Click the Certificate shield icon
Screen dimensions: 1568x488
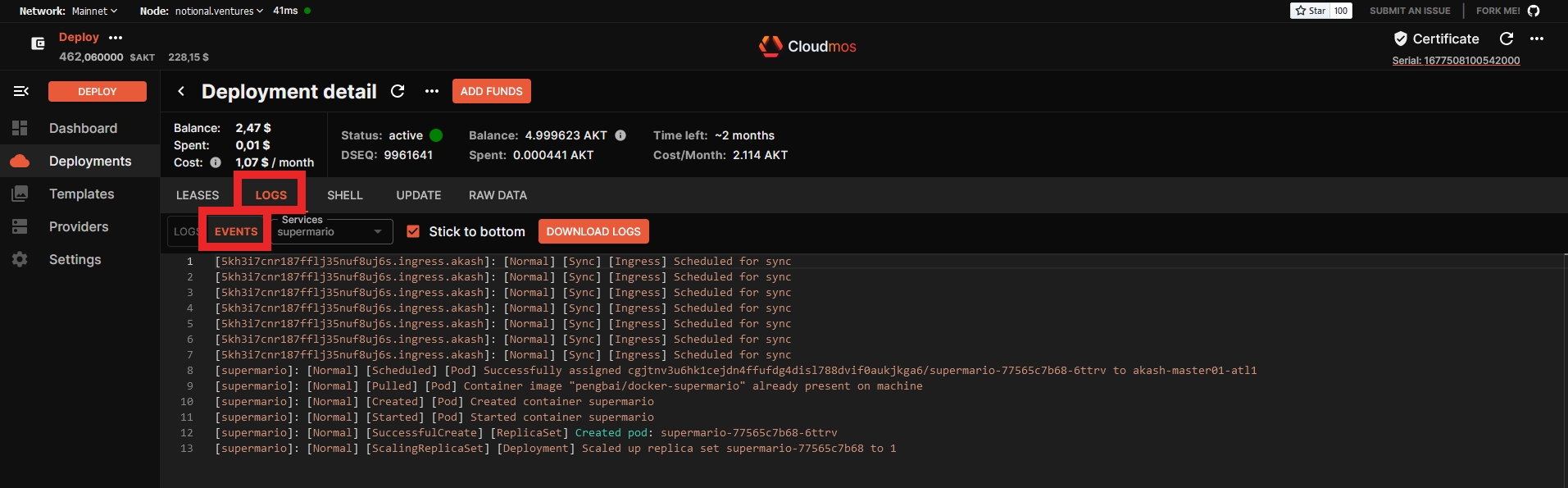(x=1400, y=39)
